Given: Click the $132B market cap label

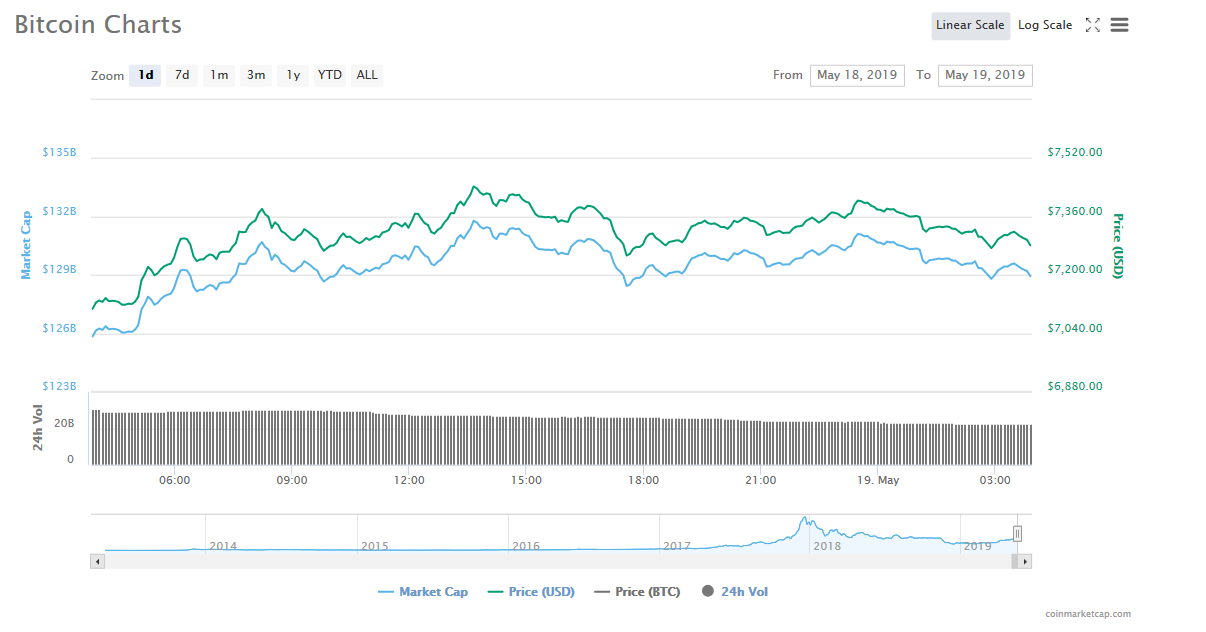Looking at the screenshot, I should (x=59, y=211).
